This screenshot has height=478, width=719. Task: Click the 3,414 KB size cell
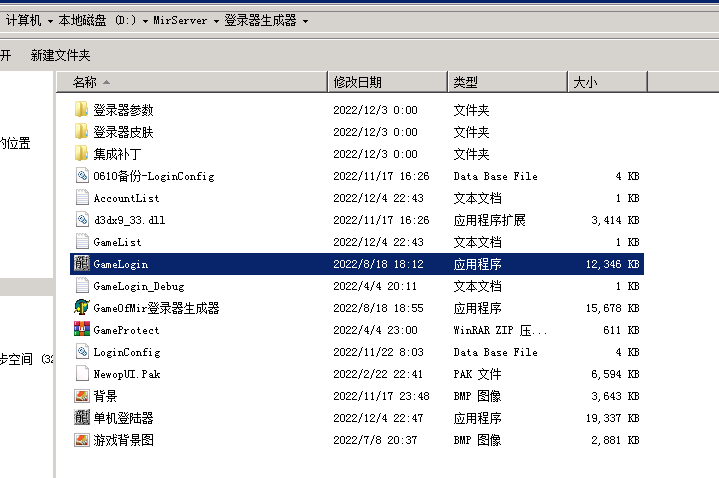(x=615, y=220)
